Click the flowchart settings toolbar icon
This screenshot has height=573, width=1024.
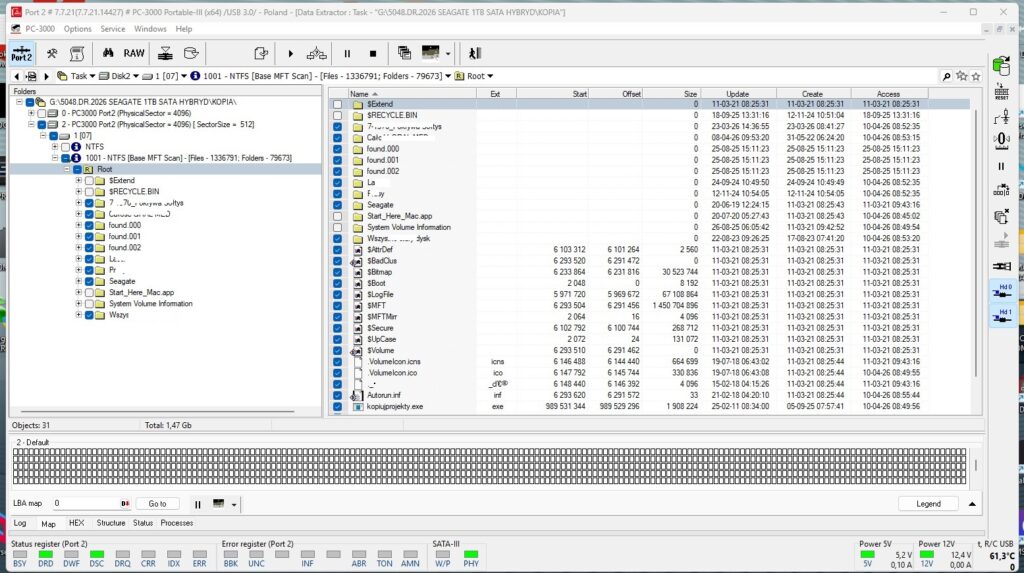coord(317,53)
